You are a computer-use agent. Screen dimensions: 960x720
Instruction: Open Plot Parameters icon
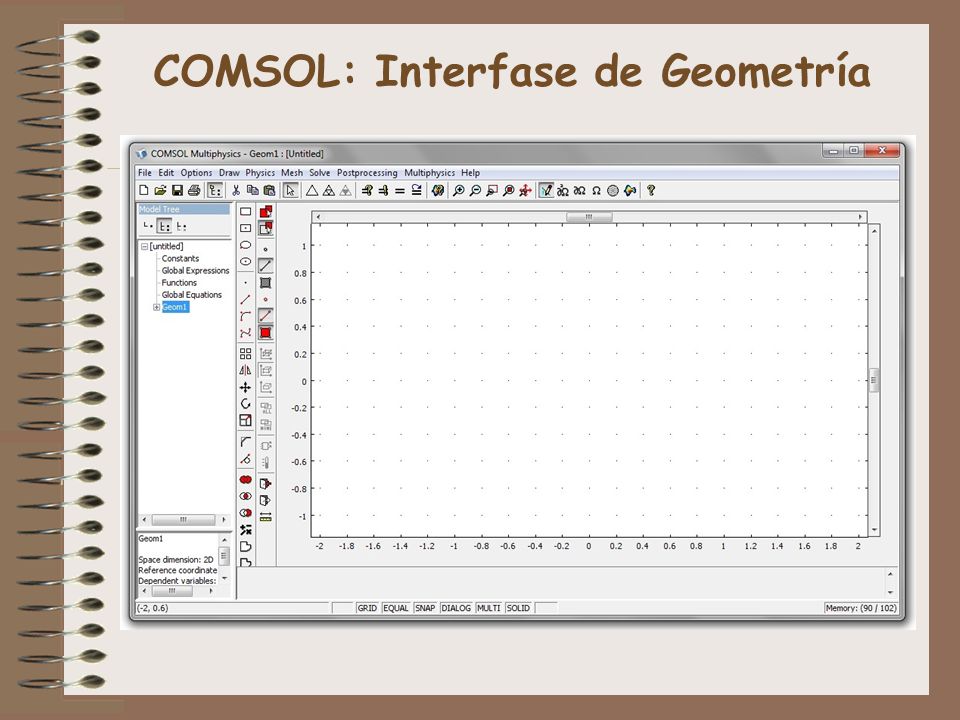437,190
